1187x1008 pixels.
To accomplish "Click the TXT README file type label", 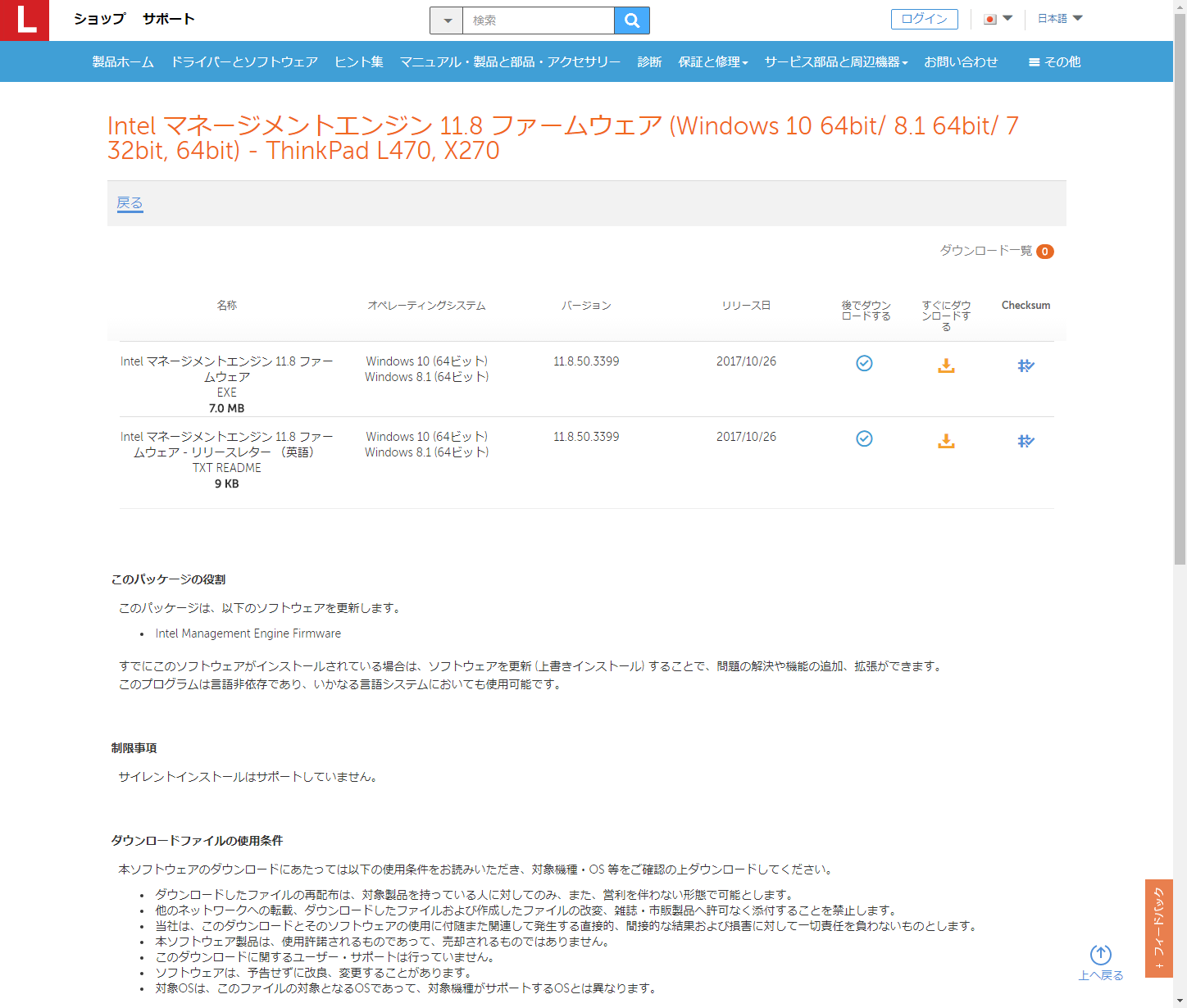I will click(x=227, y=468).
